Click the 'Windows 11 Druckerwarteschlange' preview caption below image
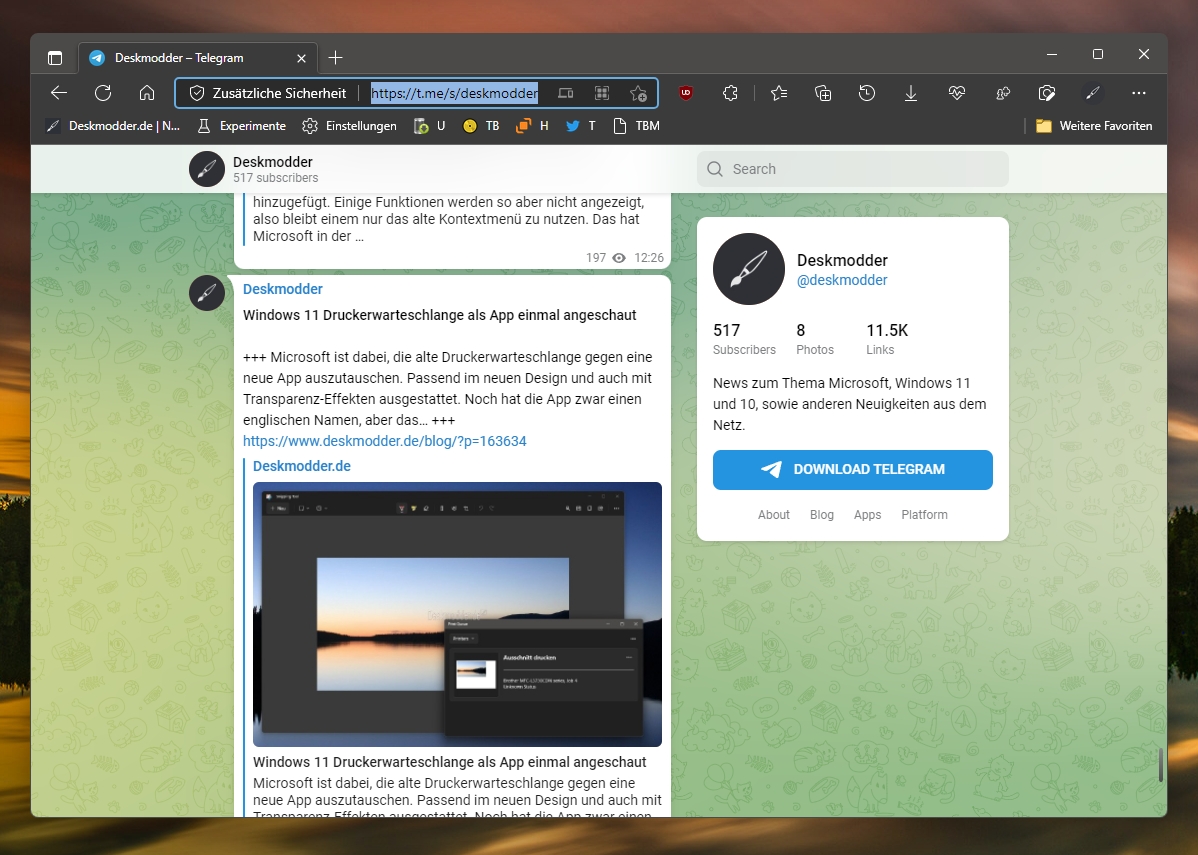 point(449,762)
